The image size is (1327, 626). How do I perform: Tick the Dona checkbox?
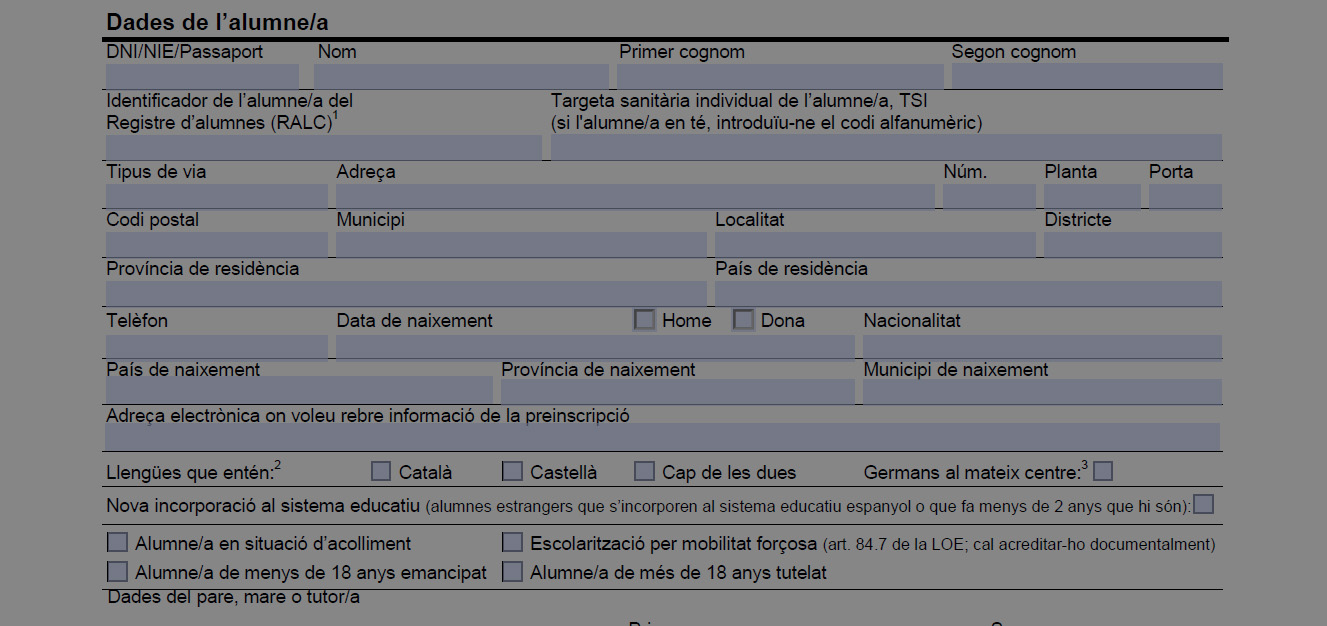pyautogui.click(x=743, y=320)
